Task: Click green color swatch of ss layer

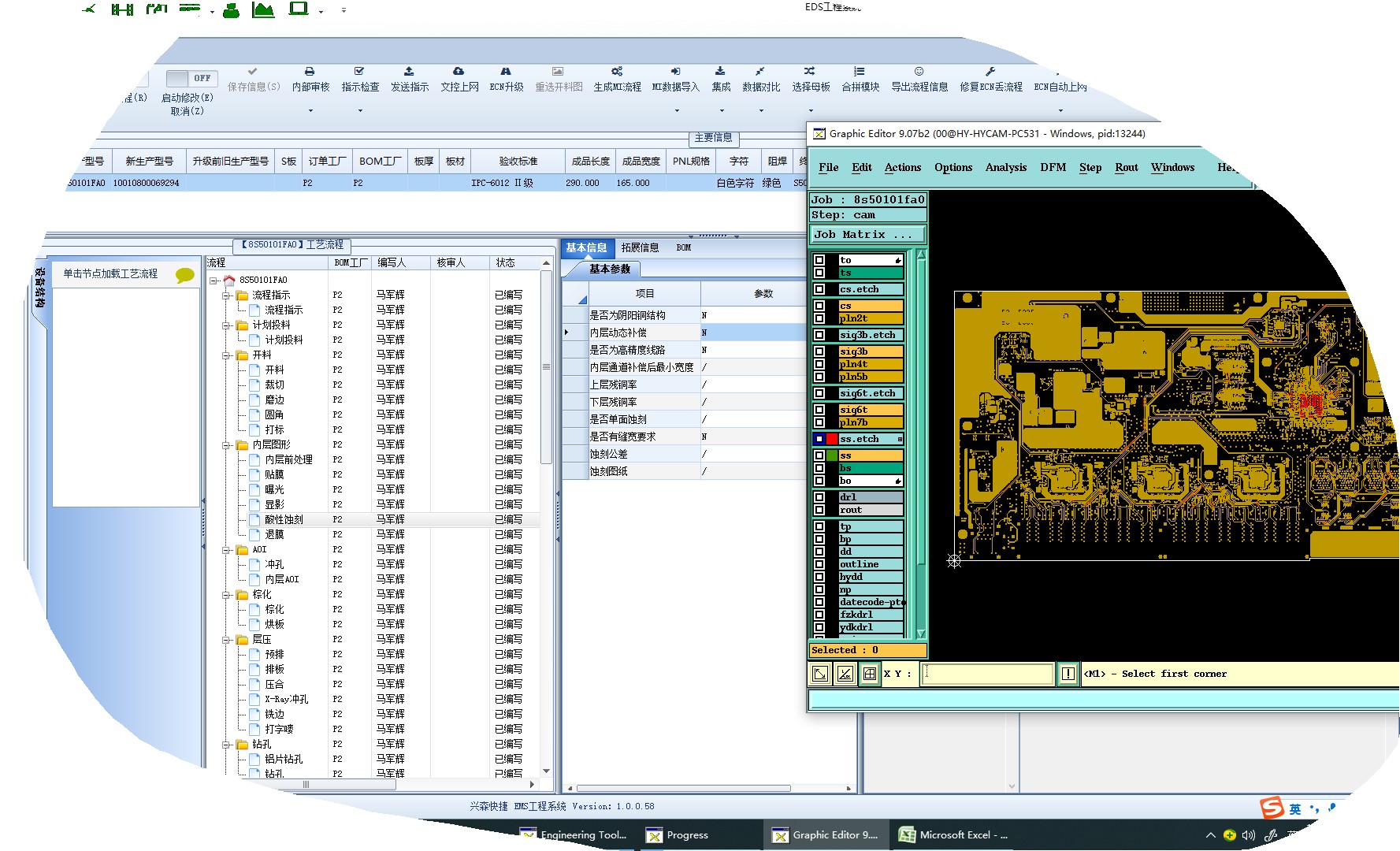Action: [x=832, y=455]
